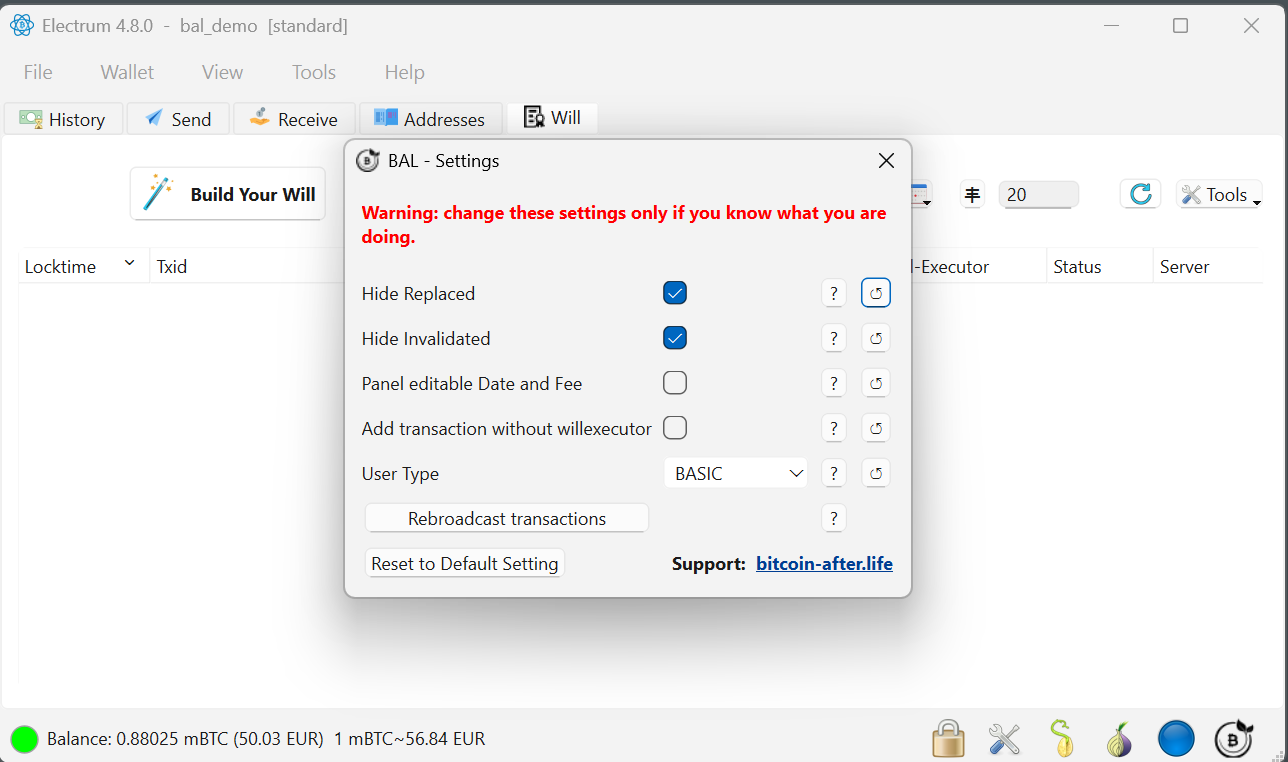Click the Tor onion proxy icon
The width and height of the screenshot is (1288, 762).
pos(1119,739)
